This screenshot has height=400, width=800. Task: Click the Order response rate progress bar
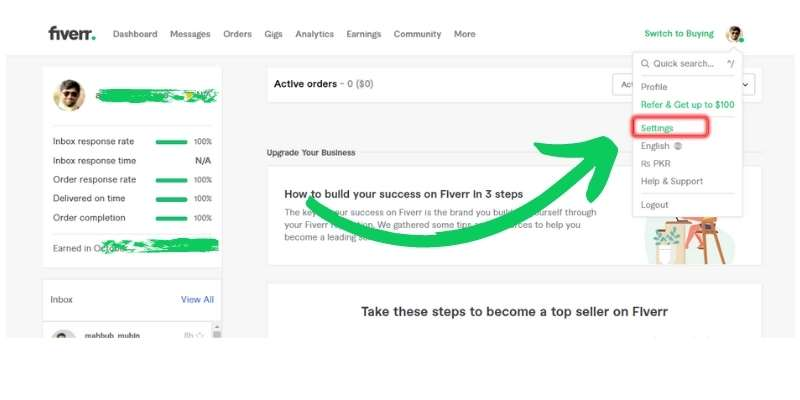coord(171,180)
